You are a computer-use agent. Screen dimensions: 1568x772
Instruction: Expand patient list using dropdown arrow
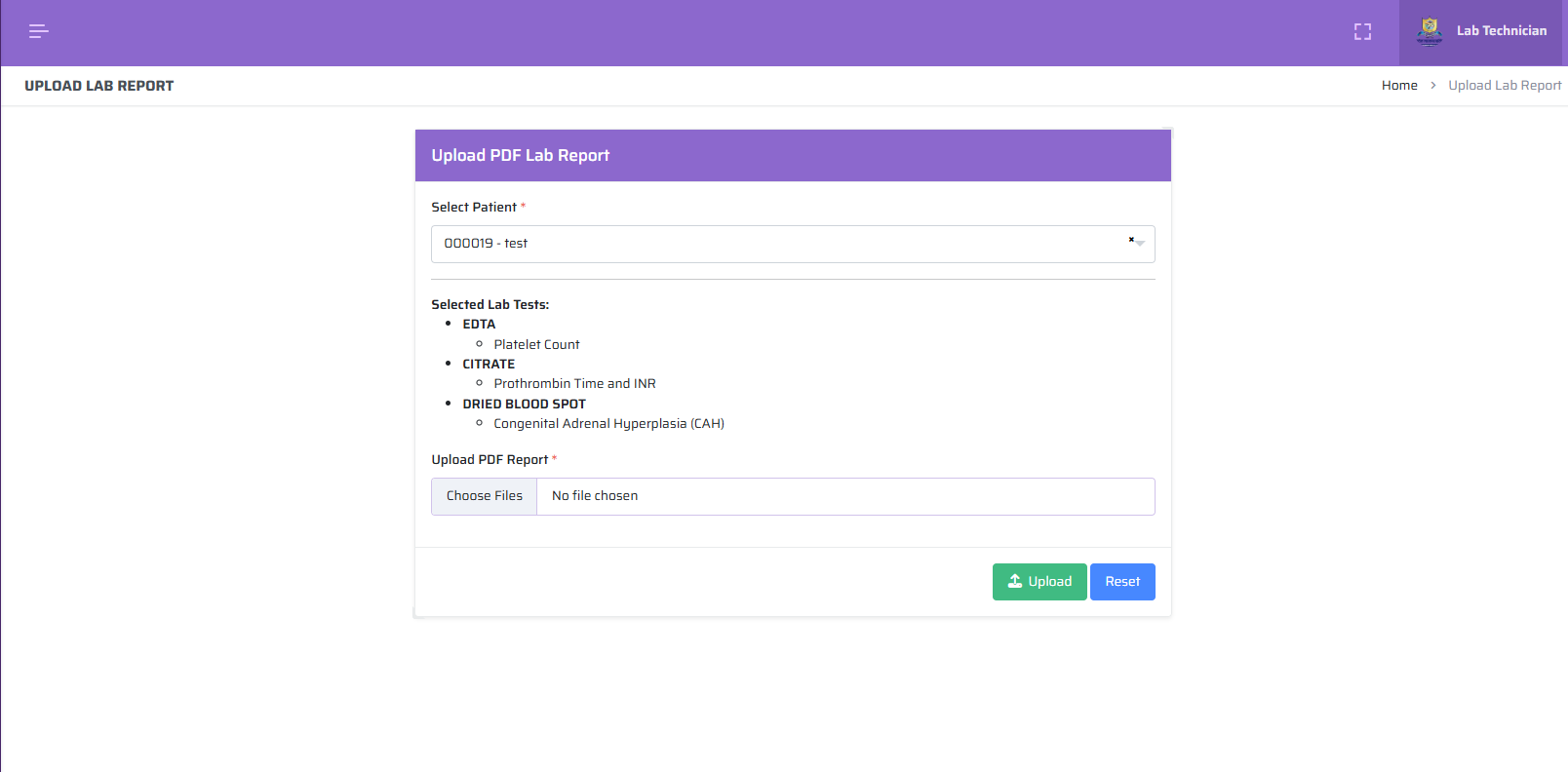(x=1141, y=245)
